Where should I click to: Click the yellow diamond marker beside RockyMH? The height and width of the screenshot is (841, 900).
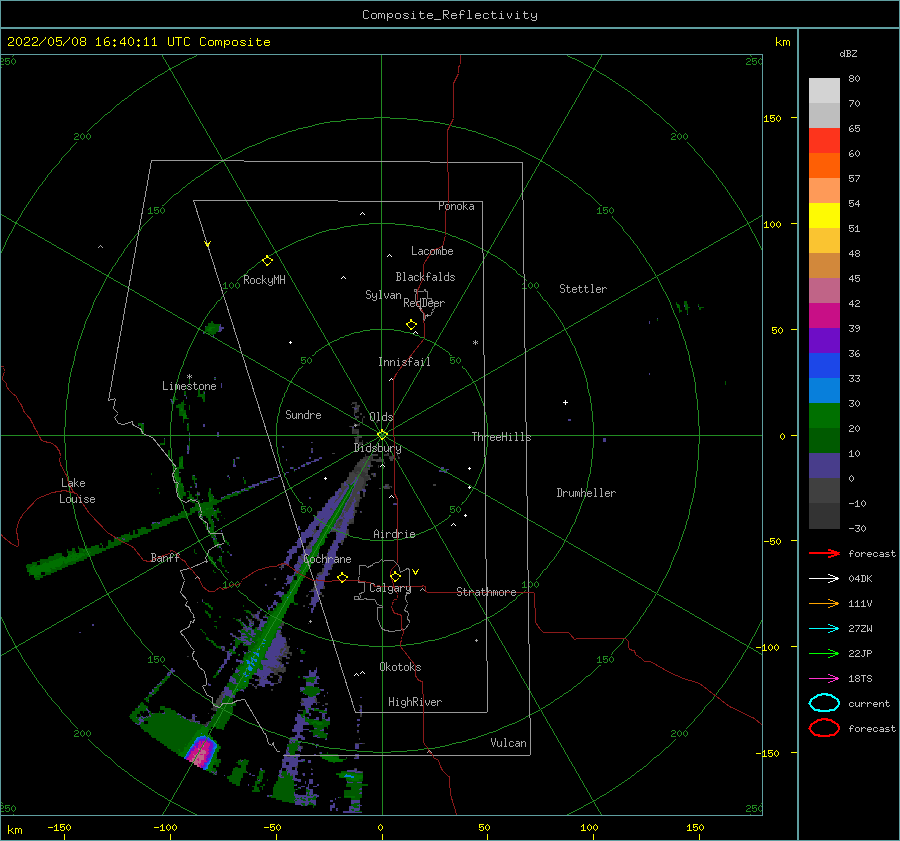point(267,261)
